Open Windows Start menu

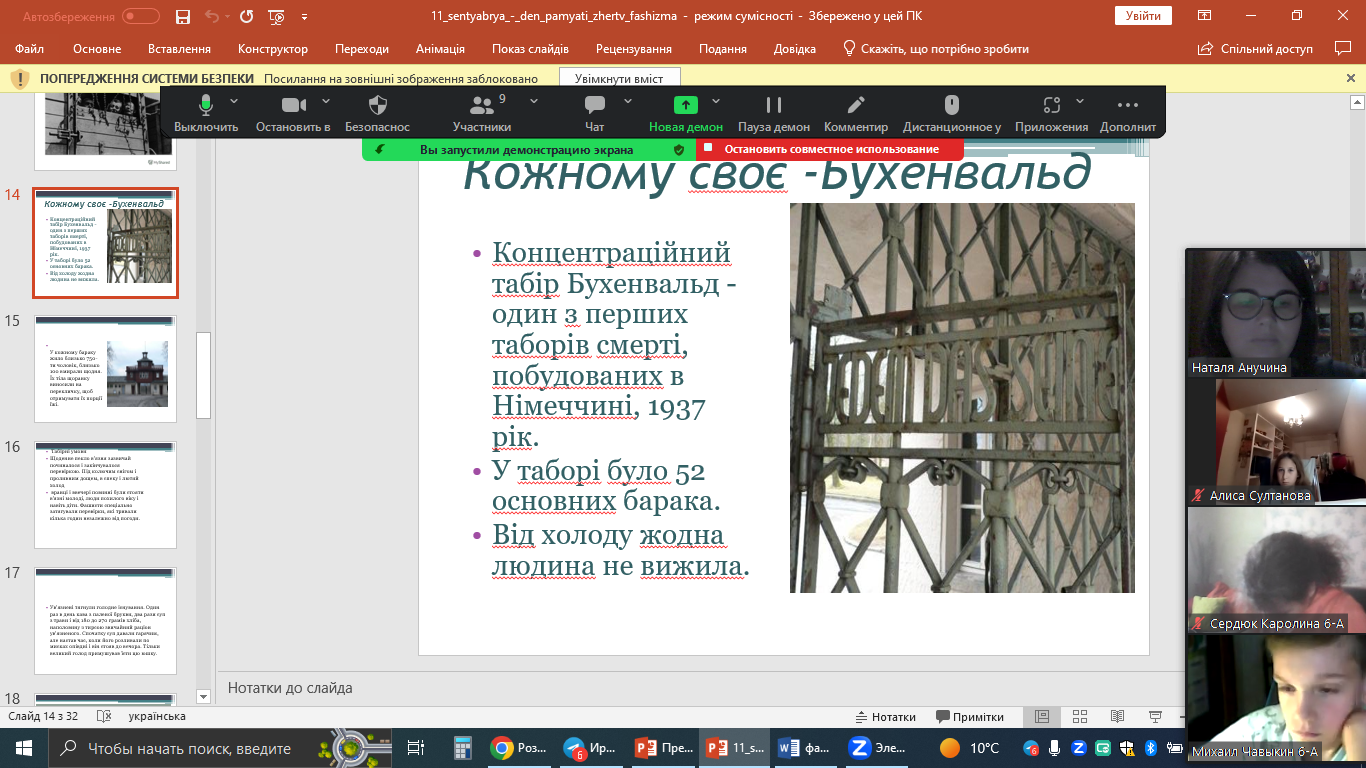[x=24, y=748]
